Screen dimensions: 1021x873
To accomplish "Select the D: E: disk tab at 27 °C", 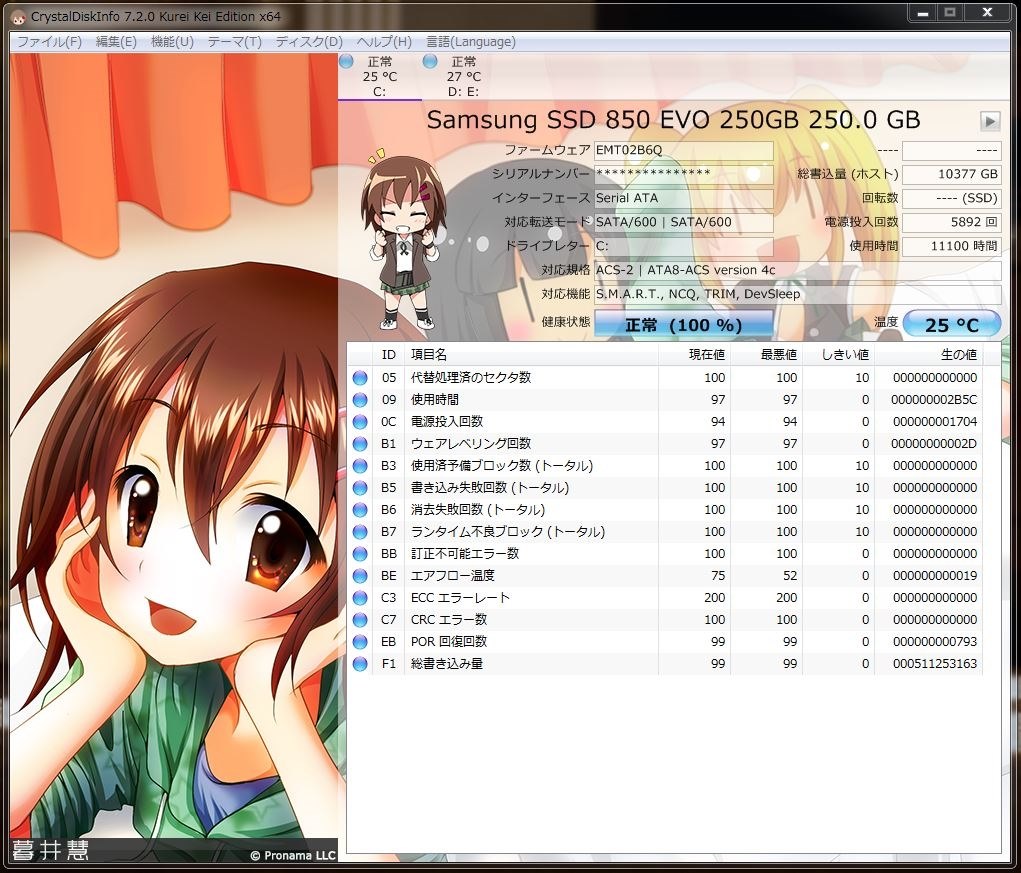I will click(x=464, y=77).
